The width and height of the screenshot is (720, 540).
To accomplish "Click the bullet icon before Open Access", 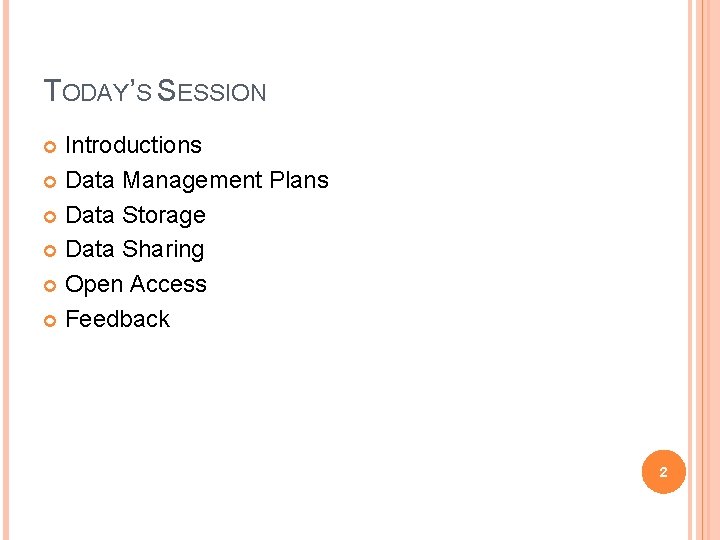I will point(51,286).
